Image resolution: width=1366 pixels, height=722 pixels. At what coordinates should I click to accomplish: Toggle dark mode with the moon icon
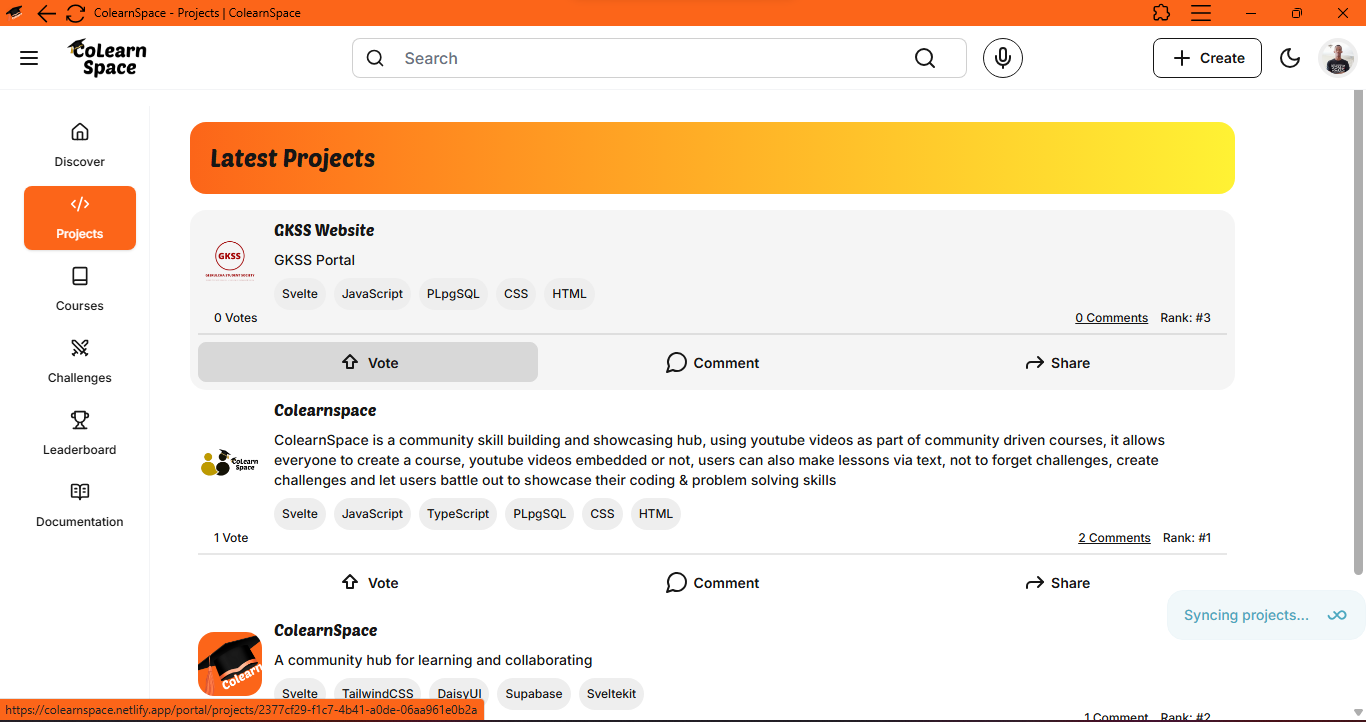coord(1290,58)
